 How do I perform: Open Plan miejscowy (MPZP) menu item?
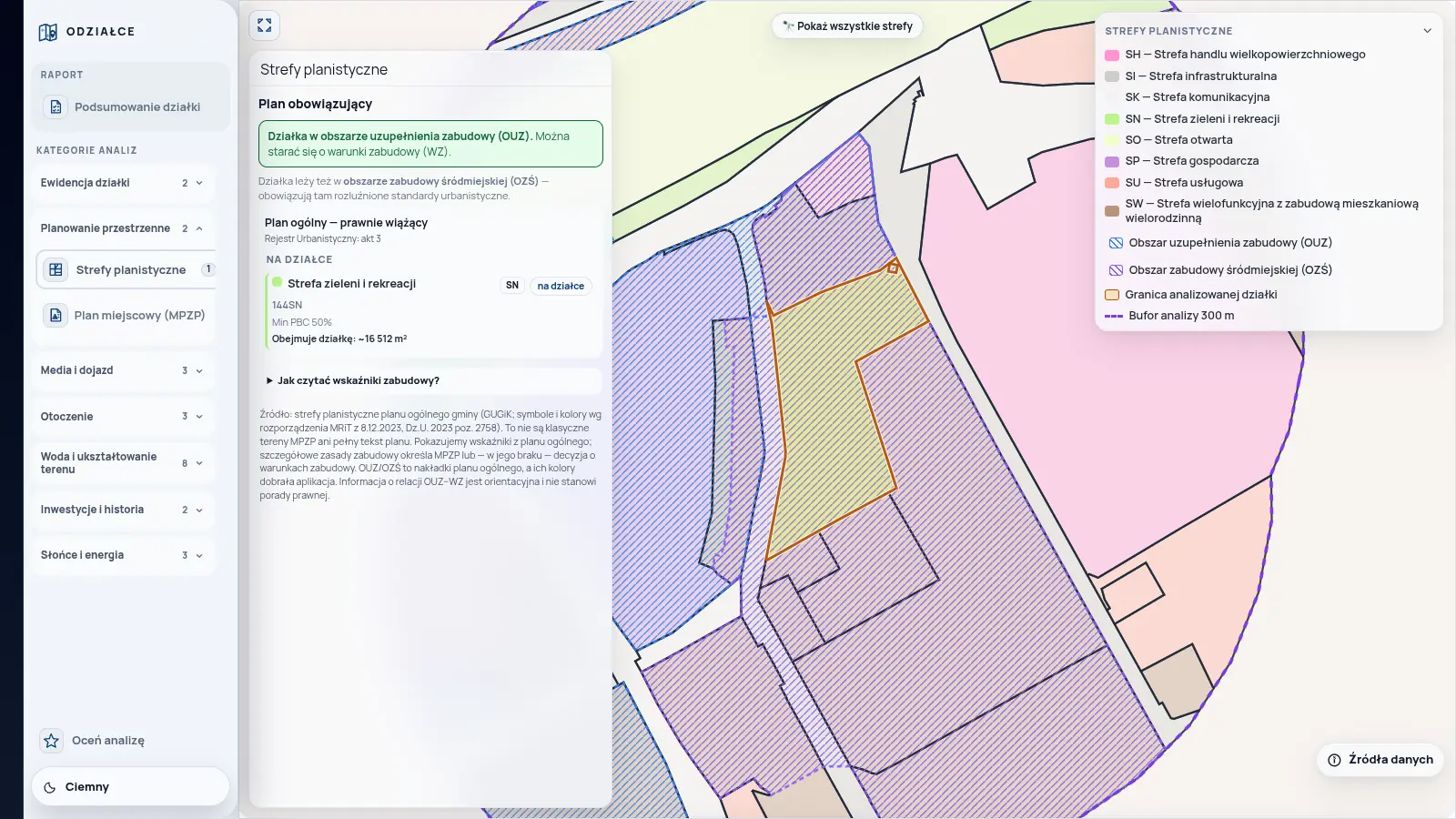[127, 315]
